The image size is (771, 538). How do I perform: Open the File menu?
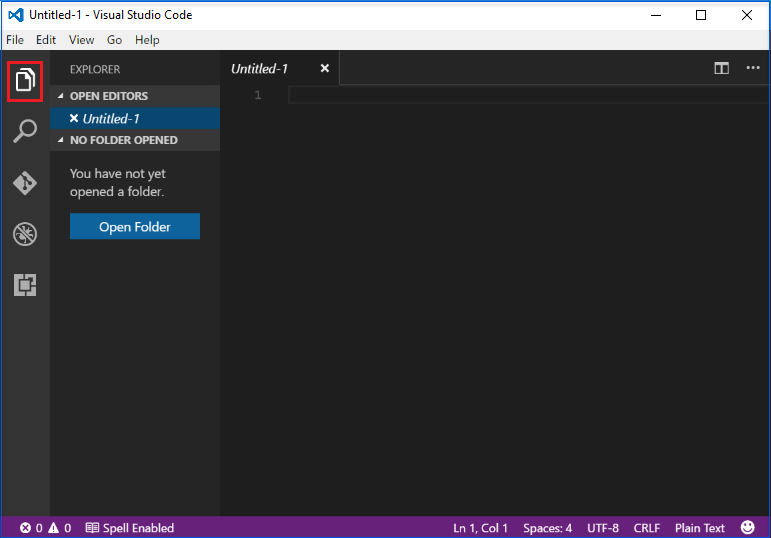pos(15,40)
